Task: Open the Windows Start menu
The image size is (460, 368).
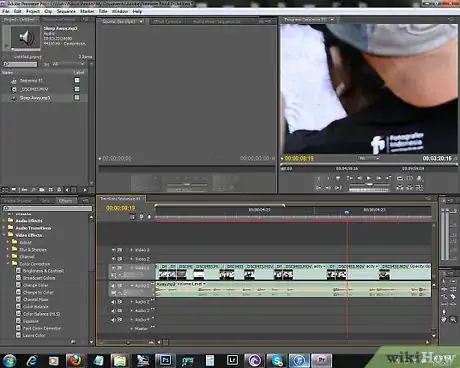Action: pos(9,360)
